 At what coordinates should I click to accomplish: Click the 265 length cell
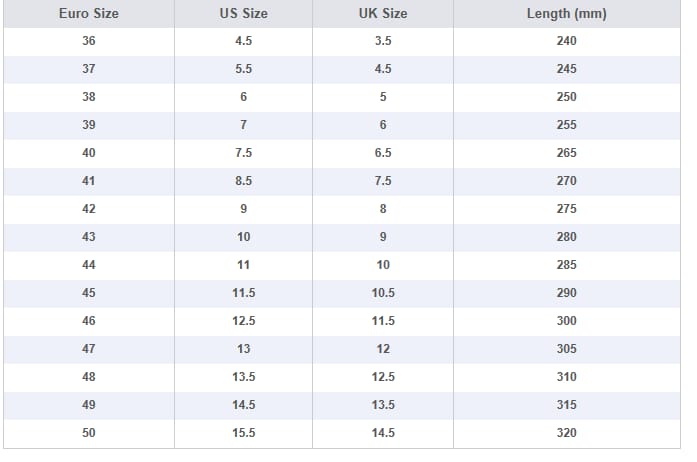pos(566,153)
